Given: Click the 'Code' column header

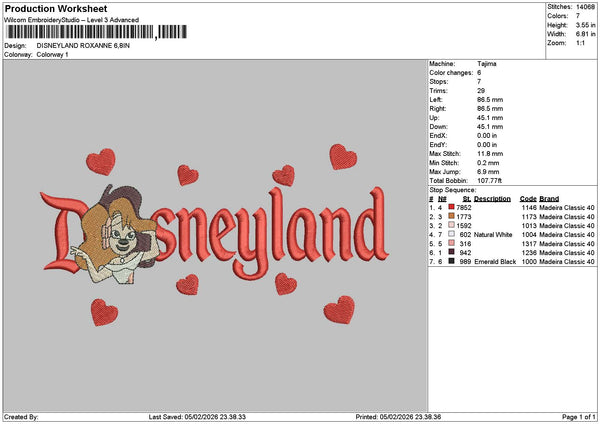Looking at the screenshot, I should point(528,199).
